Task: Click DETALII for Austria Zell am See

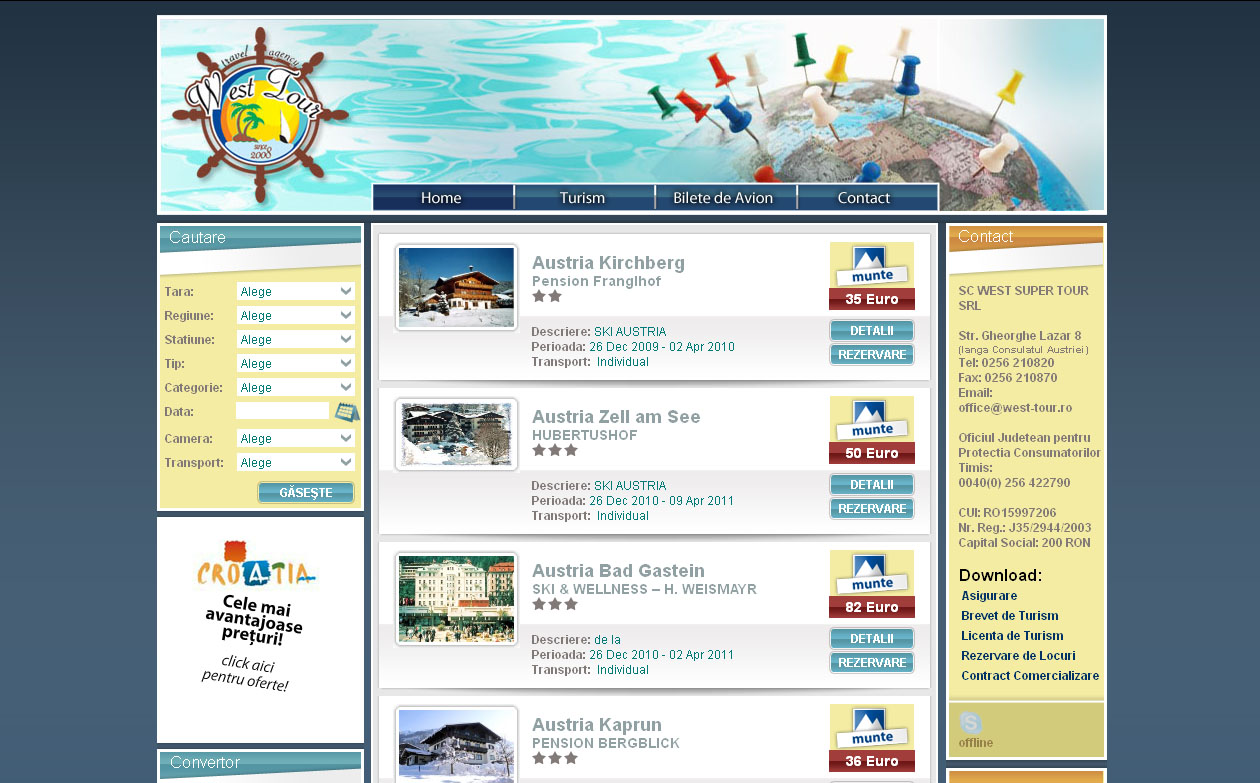Action: tap(872, 484)
